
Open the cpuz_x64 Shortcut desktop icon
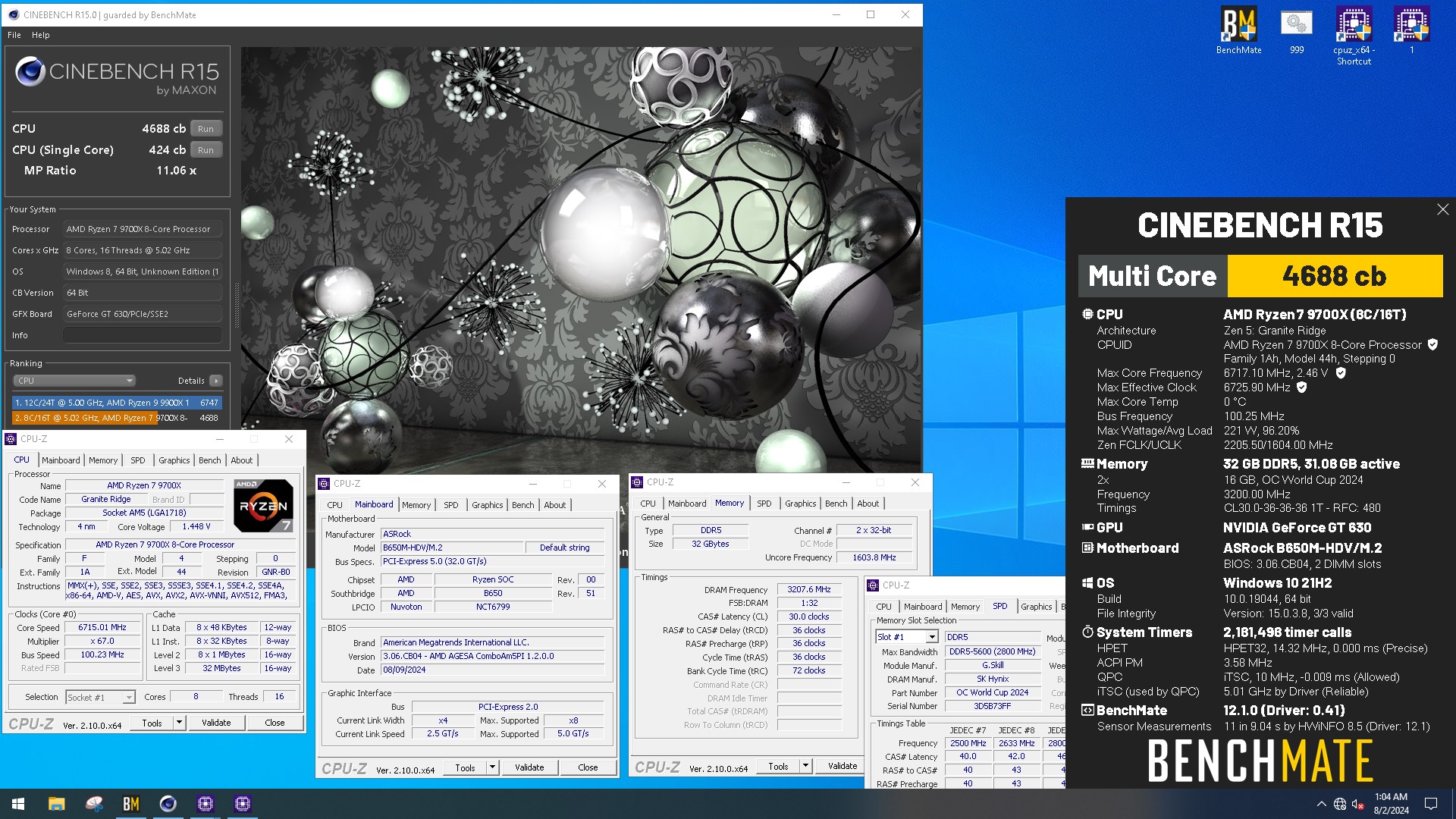point(1354,35)
